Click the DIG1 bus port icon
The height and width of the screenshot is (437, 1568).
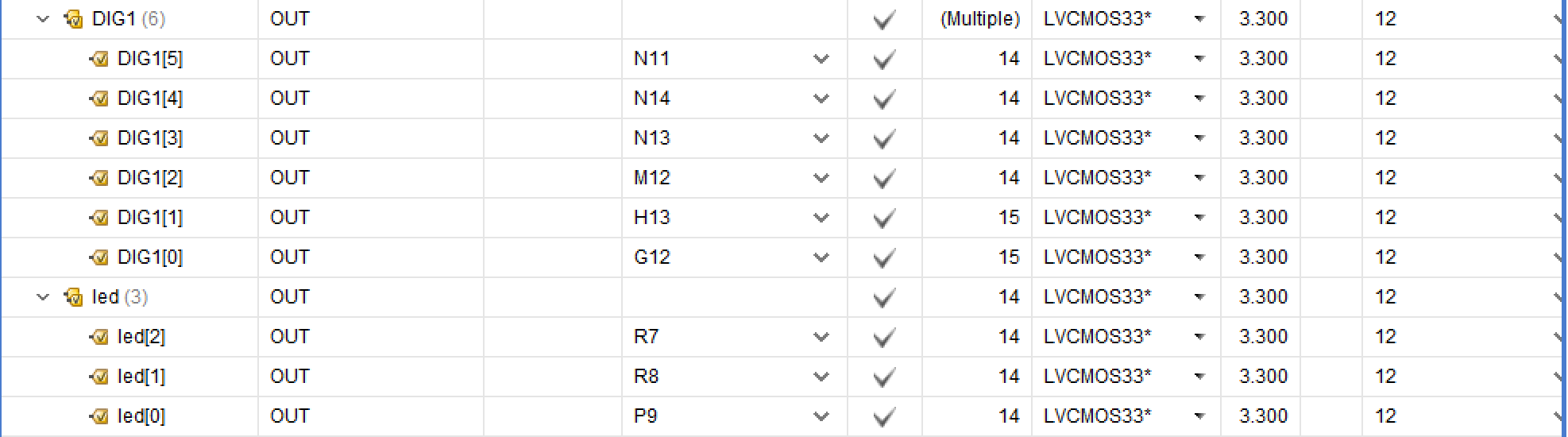point(73,19)
